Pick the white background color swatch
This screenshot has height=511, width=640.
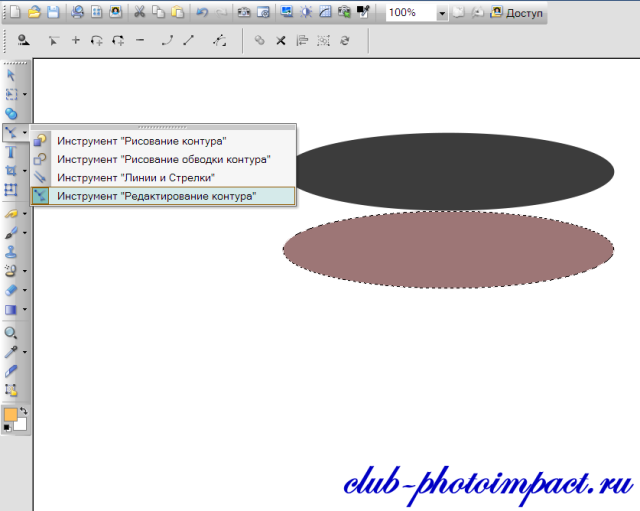20,424
